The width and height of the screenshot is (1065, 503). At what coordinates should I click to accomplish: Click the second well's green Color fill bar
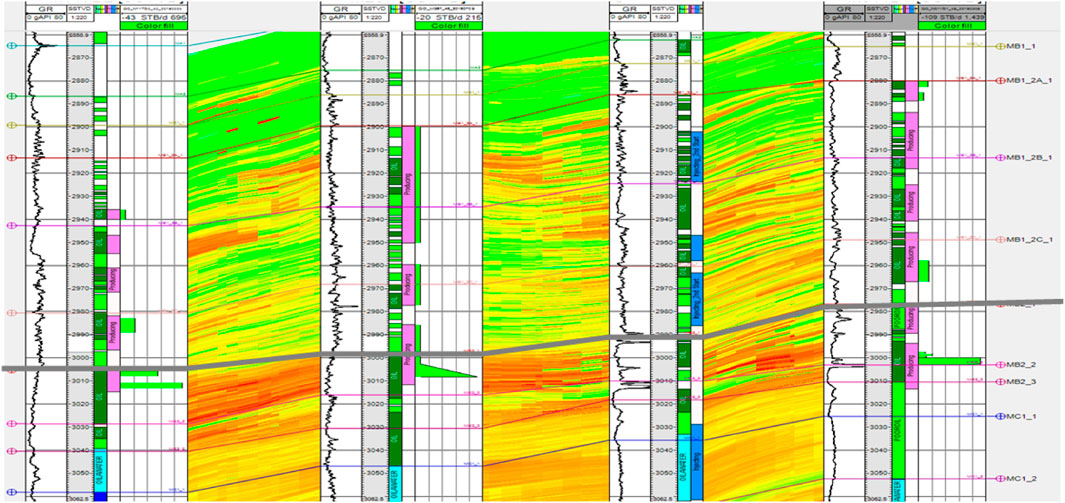[x=448, y=26]
